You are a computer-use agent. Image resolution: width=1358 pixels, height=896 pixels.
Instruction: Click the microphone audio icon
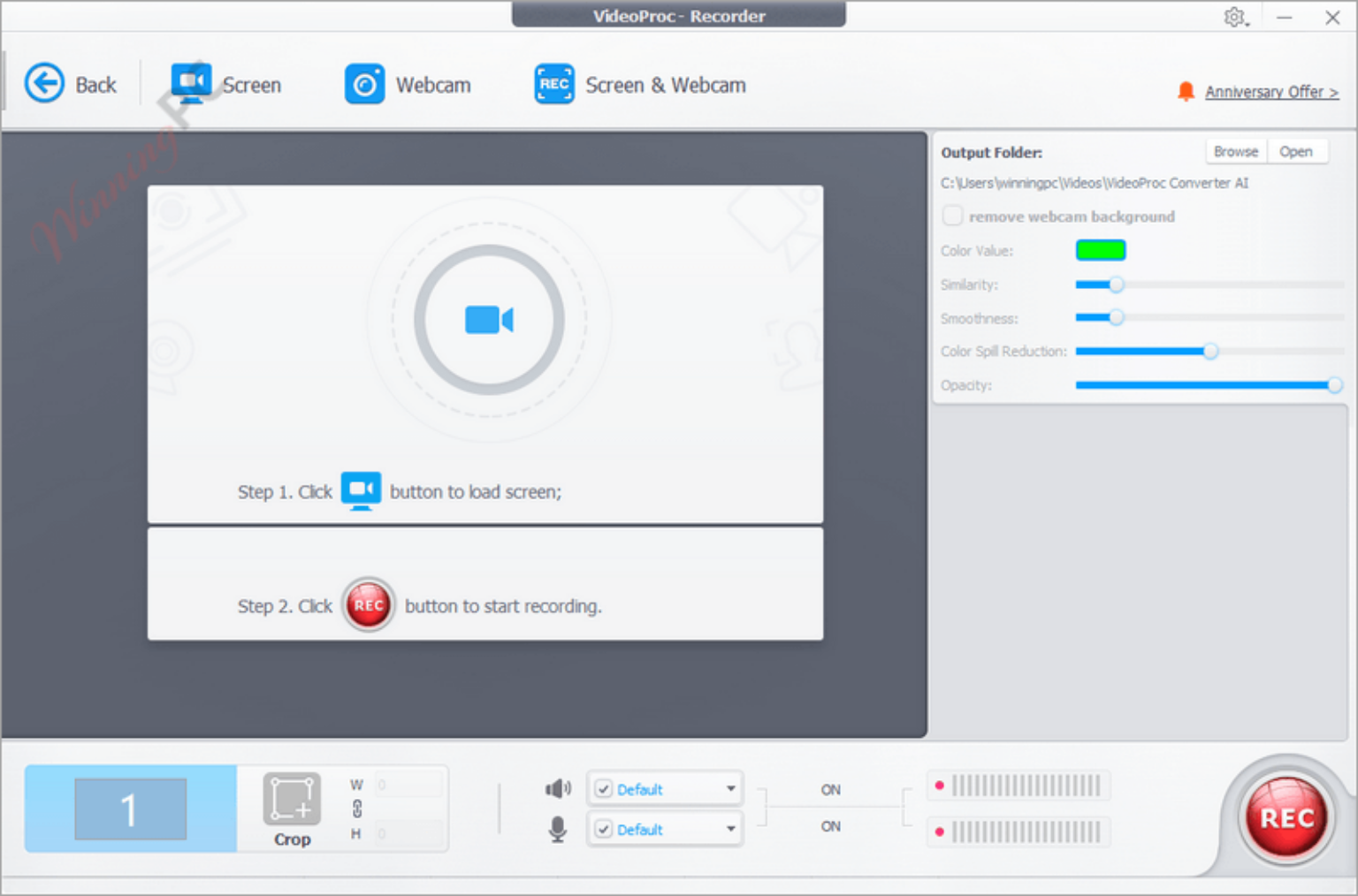[557, 829]
